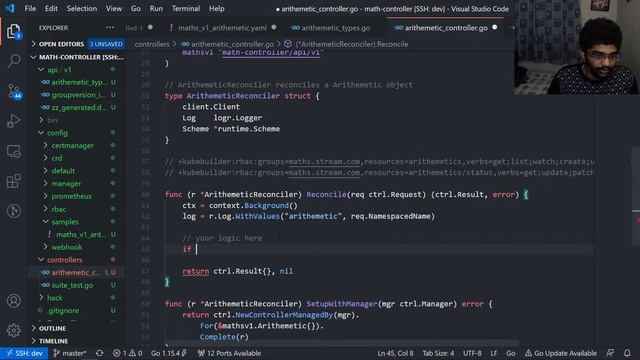Open Explorer more actions ellipsis
The height and width of the screenshot is (360, 640).
click(x=110, y=28)
